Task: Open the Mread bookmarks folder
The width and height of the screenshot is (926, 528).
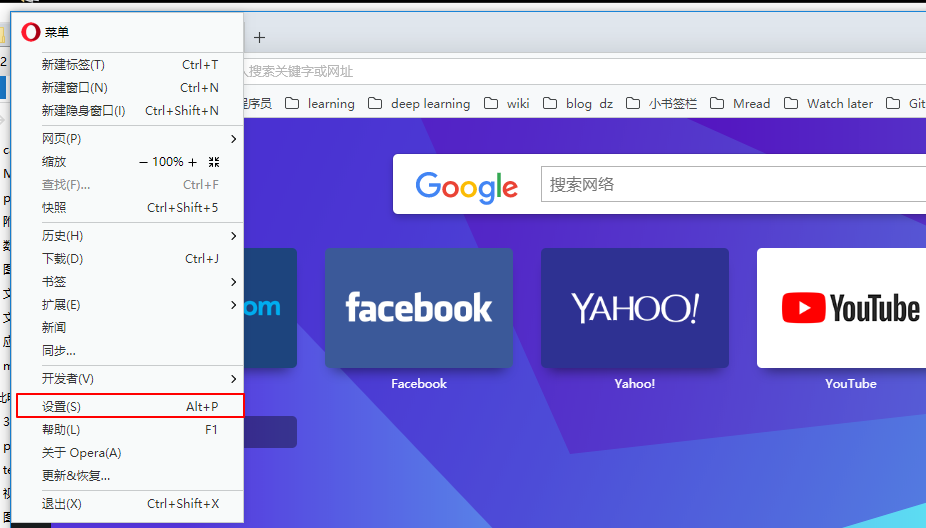Action: (x=740, y=103)
